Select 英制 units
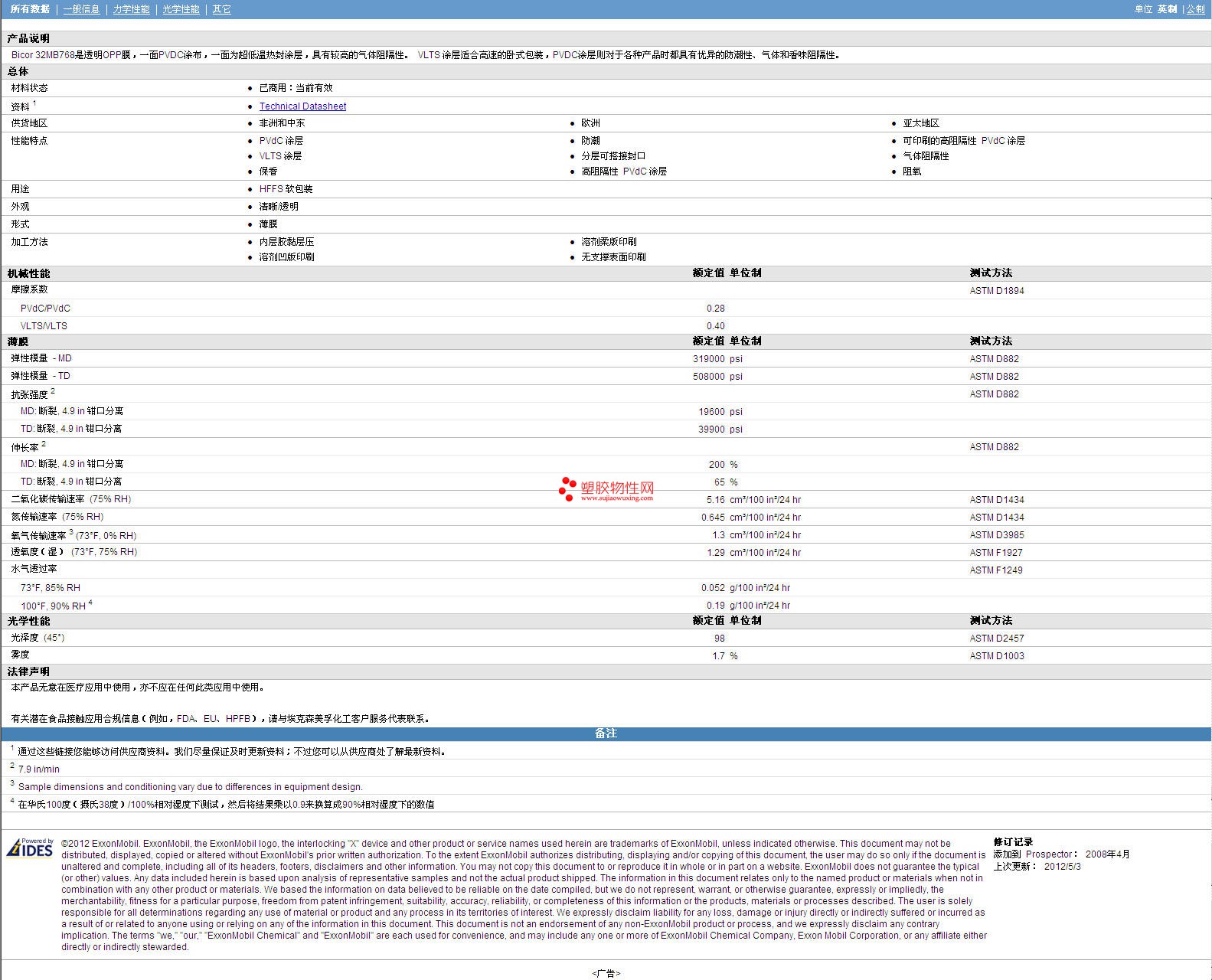The width and height of the screenshot is (1212, 980). [x=1167, y=9]
